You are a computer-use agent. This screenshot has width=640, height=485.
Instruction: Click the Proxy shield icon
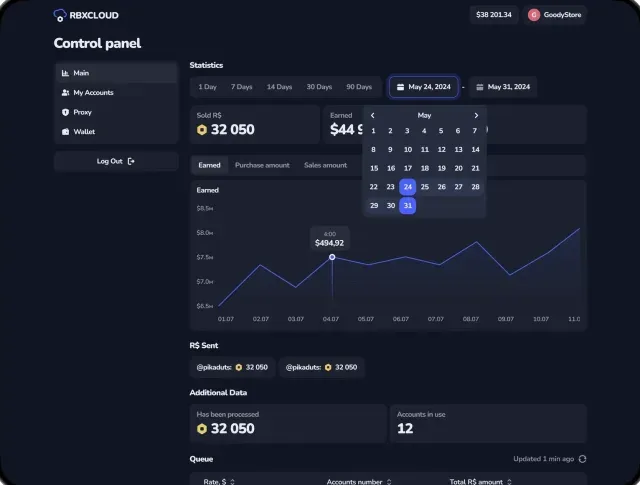[x=65, y=112]
